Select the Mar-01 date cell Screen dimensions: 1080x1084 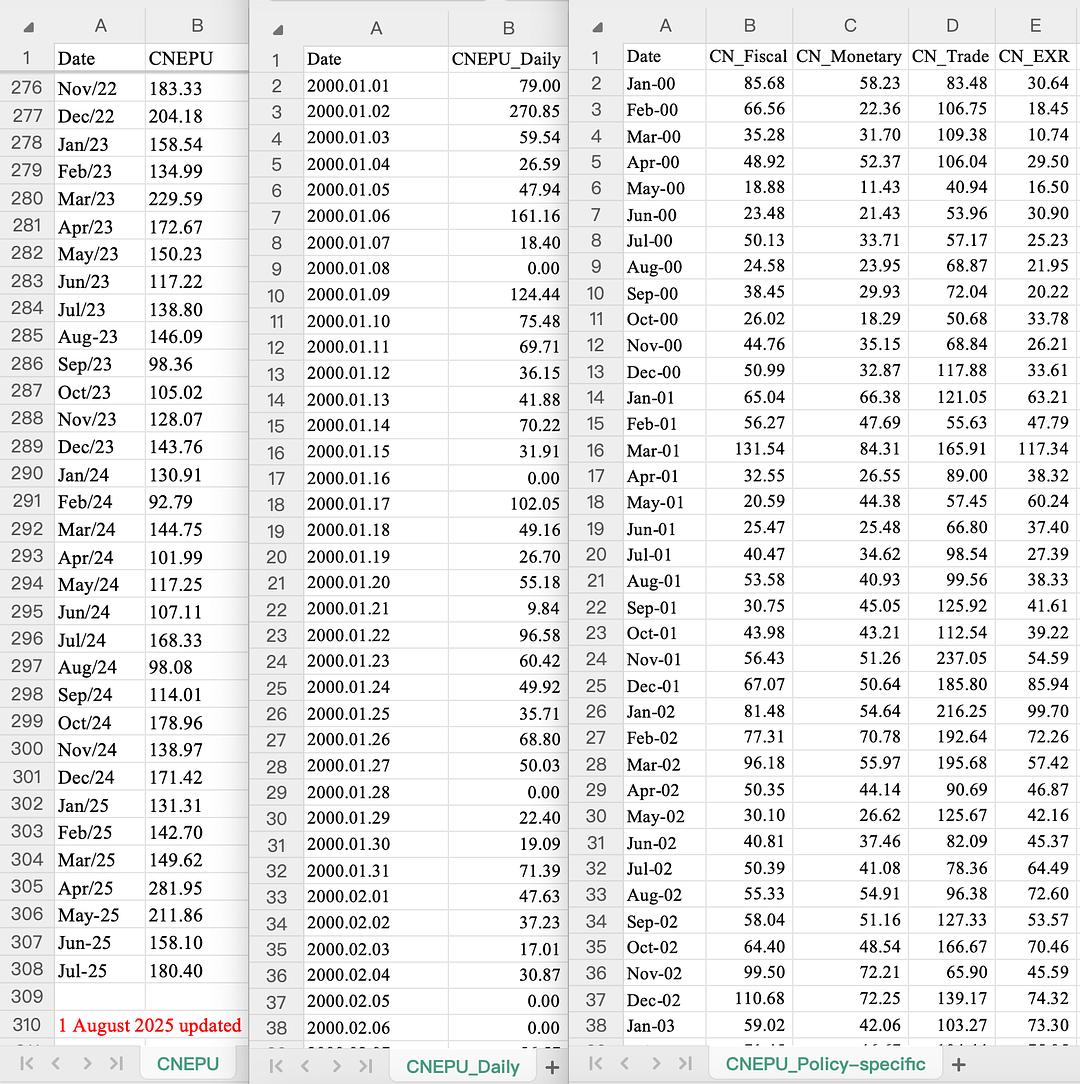pos(664,450)
